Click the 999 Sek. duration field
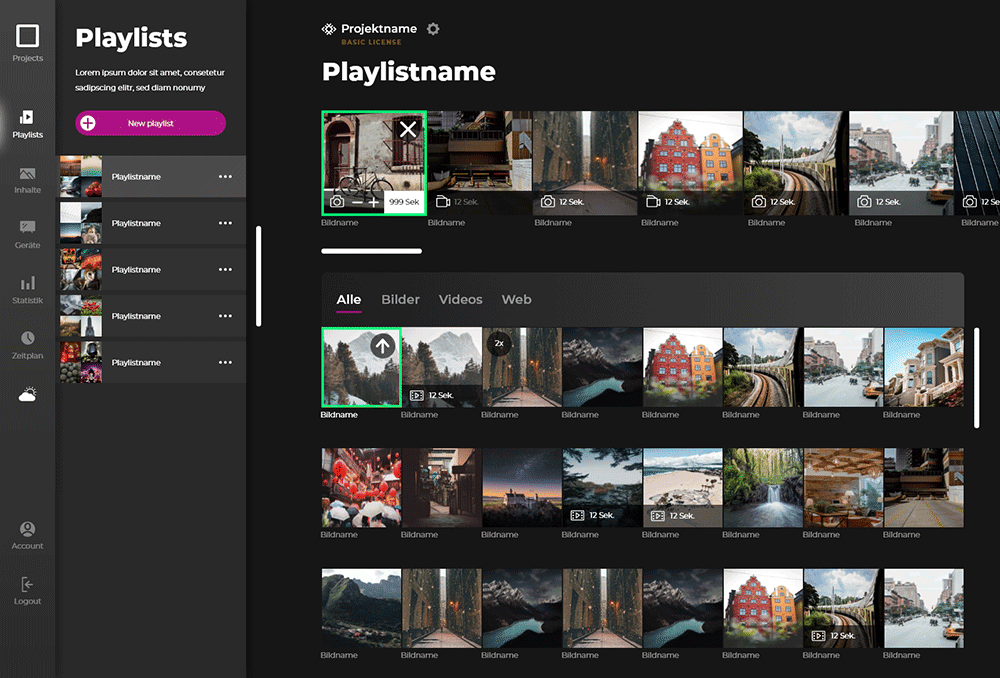 tap(404, 202)
